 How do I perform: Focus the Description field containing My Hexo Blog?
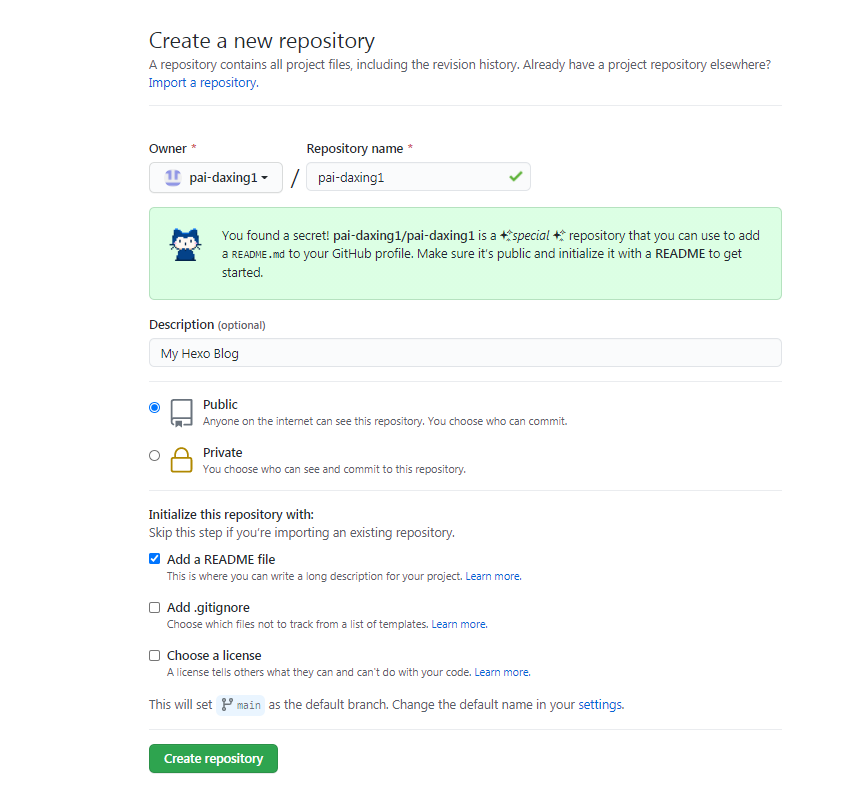click(x=465, y=353)
